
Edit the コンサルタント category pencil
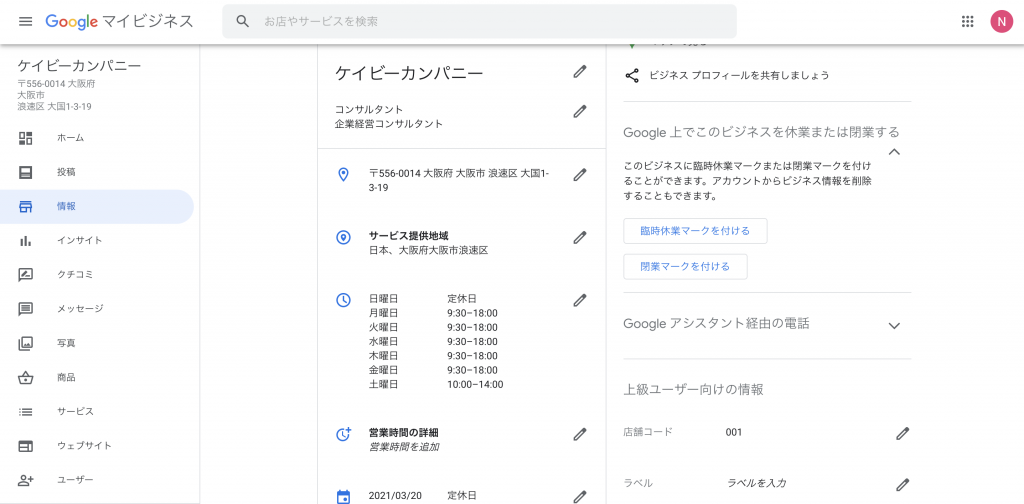click(x=580, y=112)
